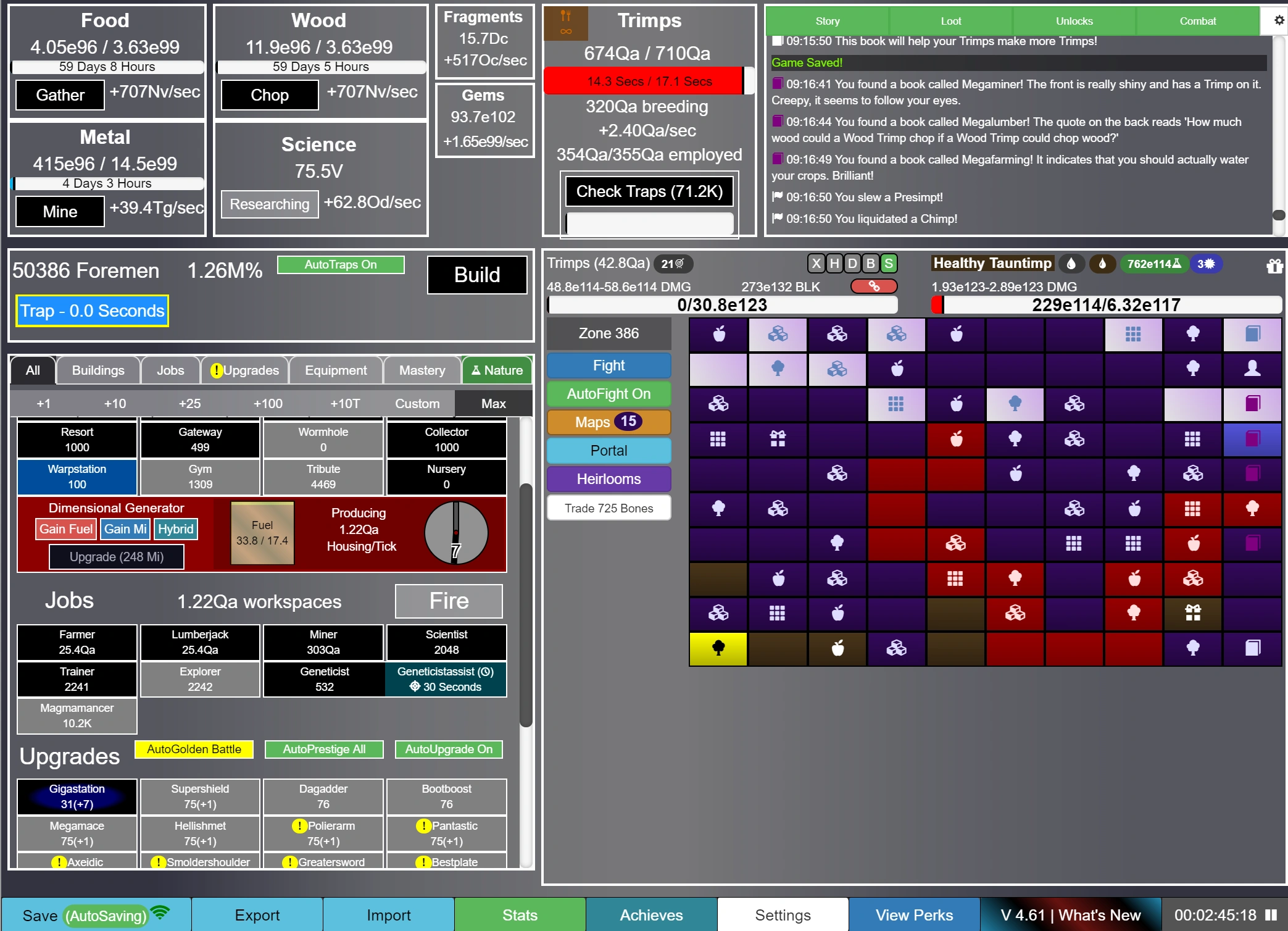This screenshot has width=1288, height=931.
Task: Pause the game with pause icon
Action: [x=1271, y=914]
